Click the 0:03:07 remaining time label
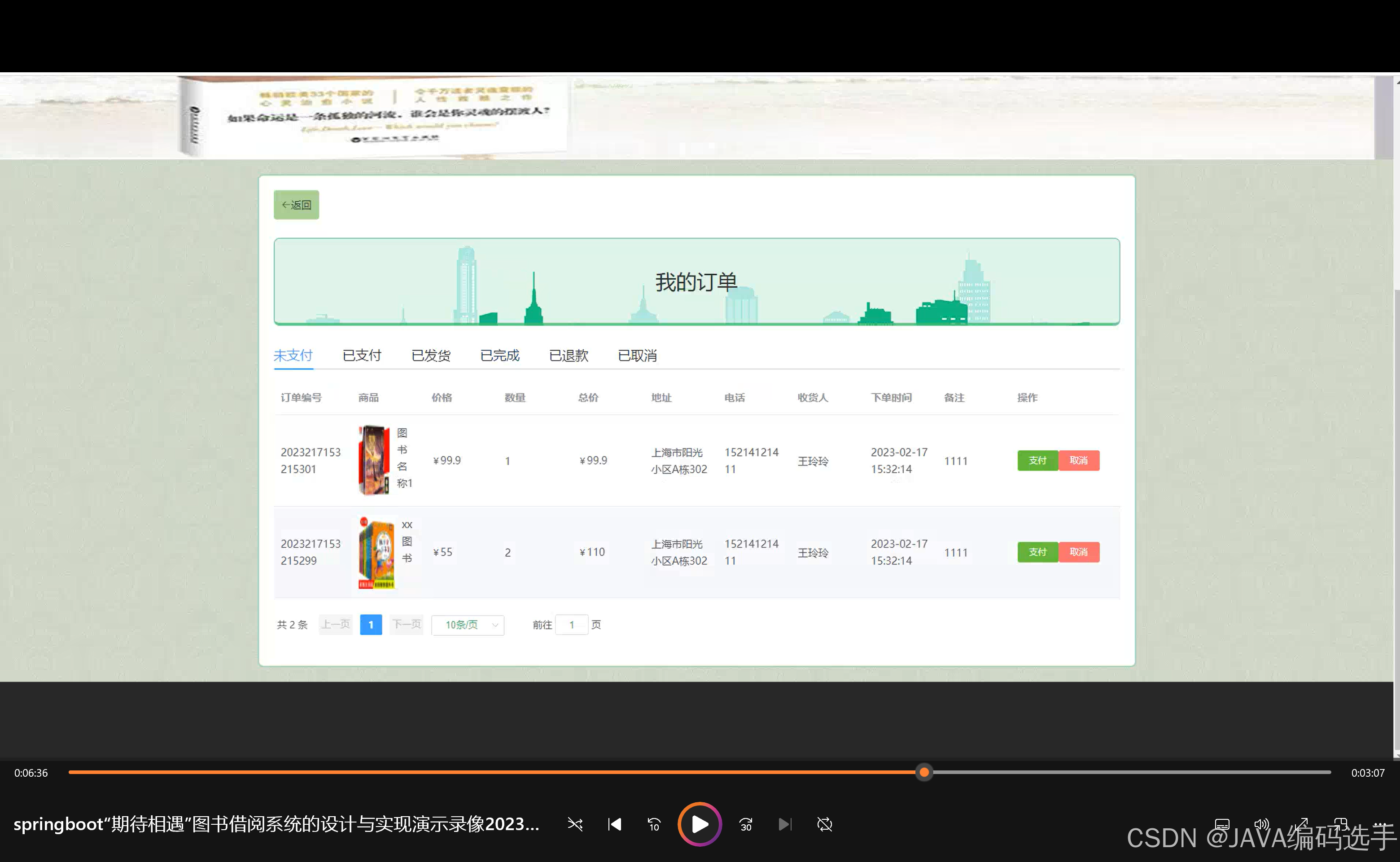Viewport: 1400px width, 862px height. coord(1368,773)
